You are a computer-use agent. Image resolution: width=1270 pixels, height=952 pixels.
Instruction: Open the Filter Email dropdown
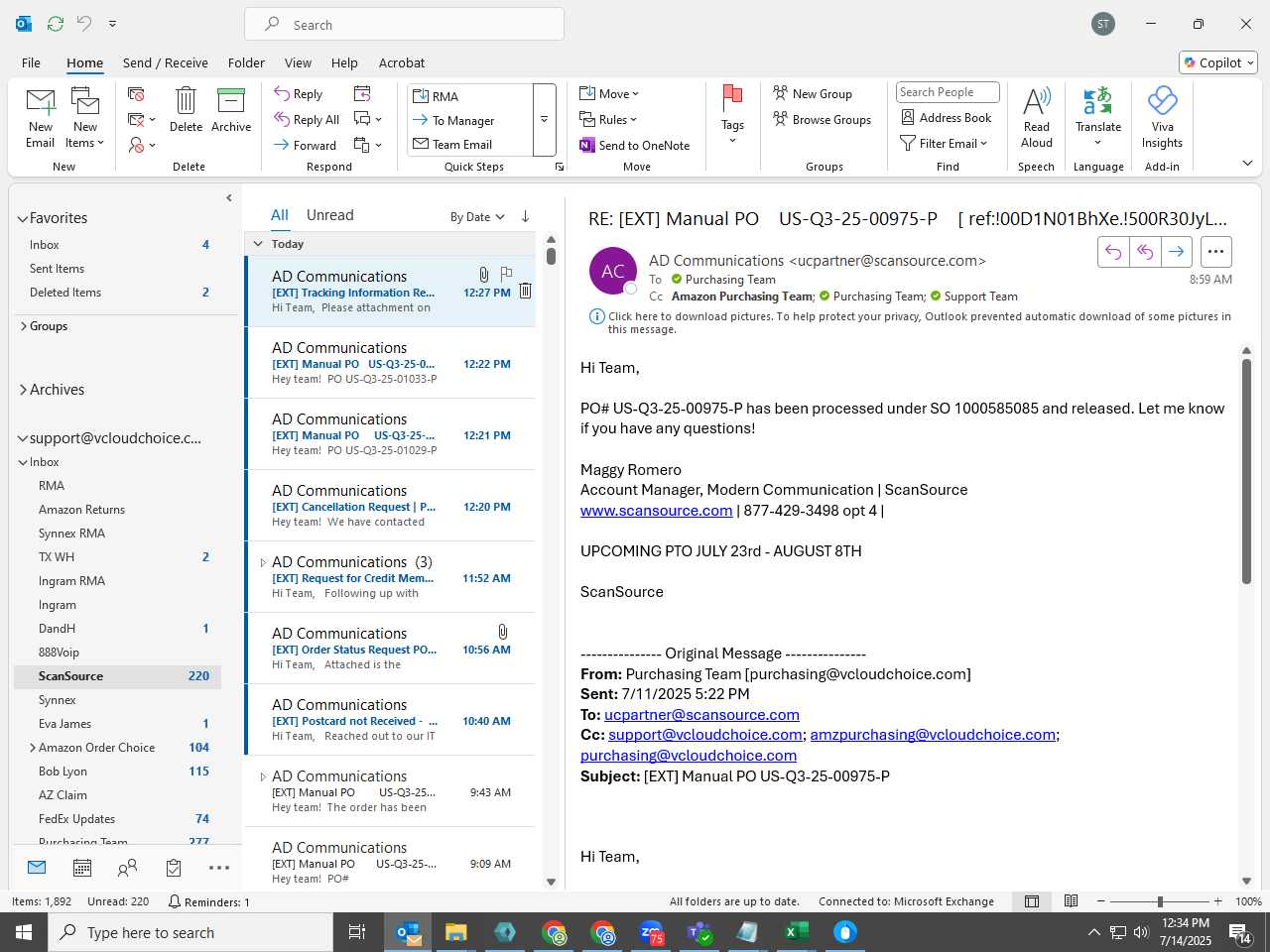pos(944,143)
